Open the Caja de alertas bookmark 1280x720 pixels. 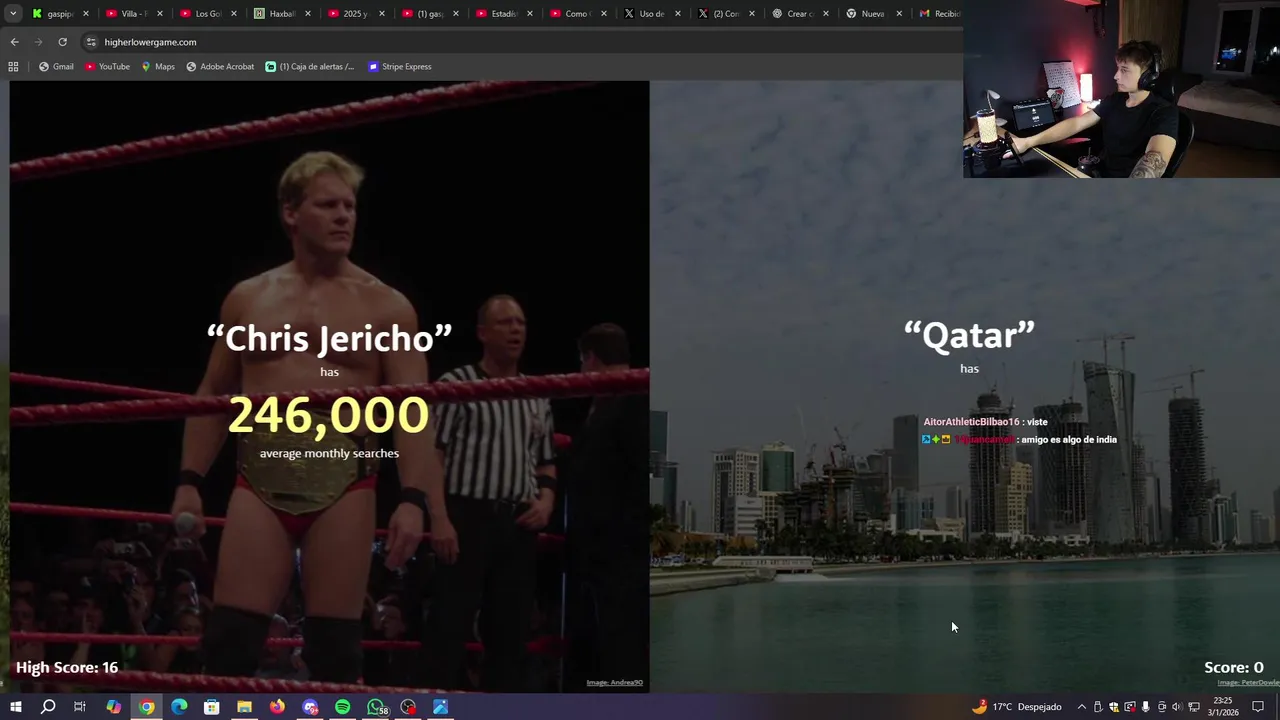tap(310, 67)
